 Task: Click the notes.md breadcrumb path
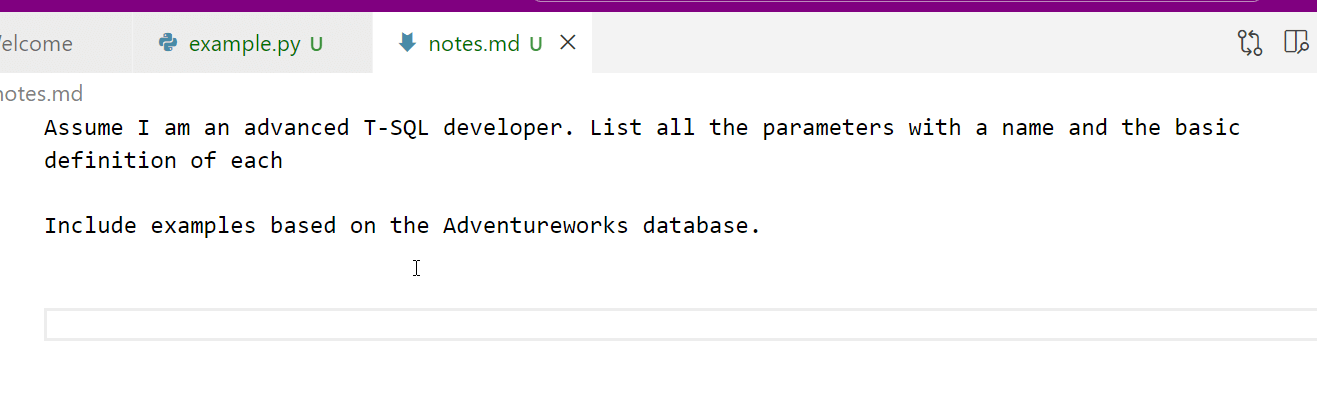pos(40,94)
